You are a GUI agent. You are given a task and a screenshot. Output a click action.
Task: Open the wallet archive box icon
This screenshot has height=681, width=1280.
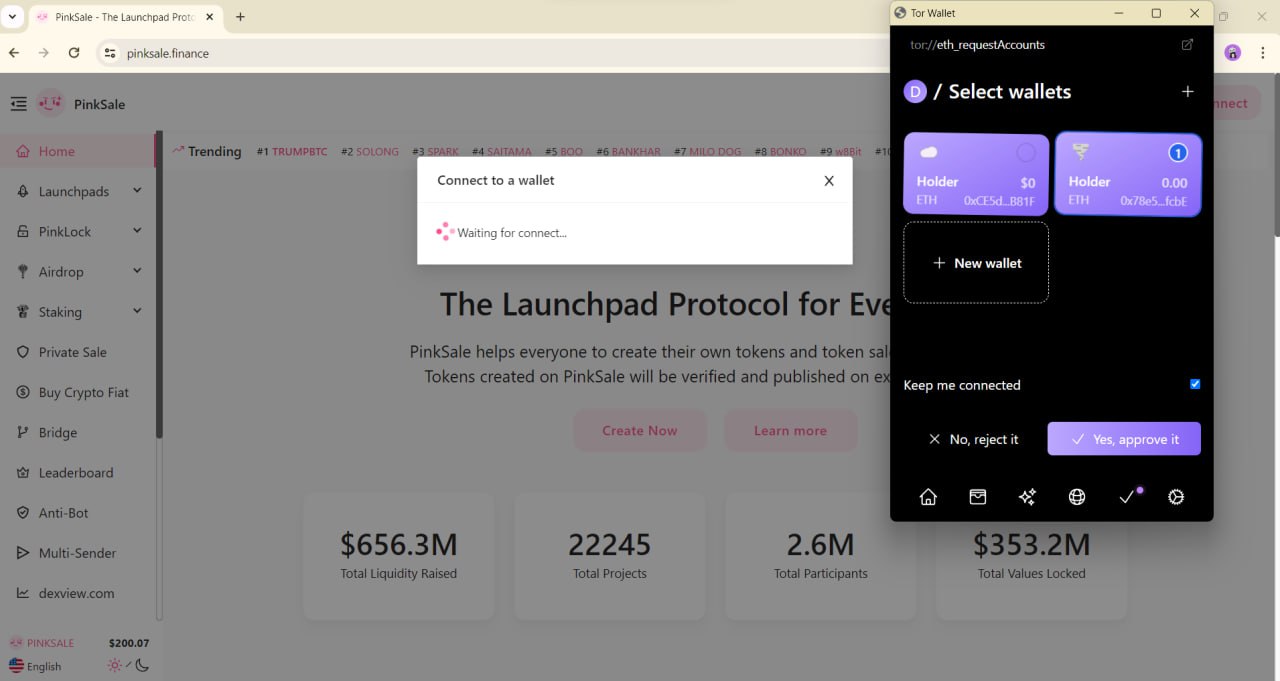[978, 497]
